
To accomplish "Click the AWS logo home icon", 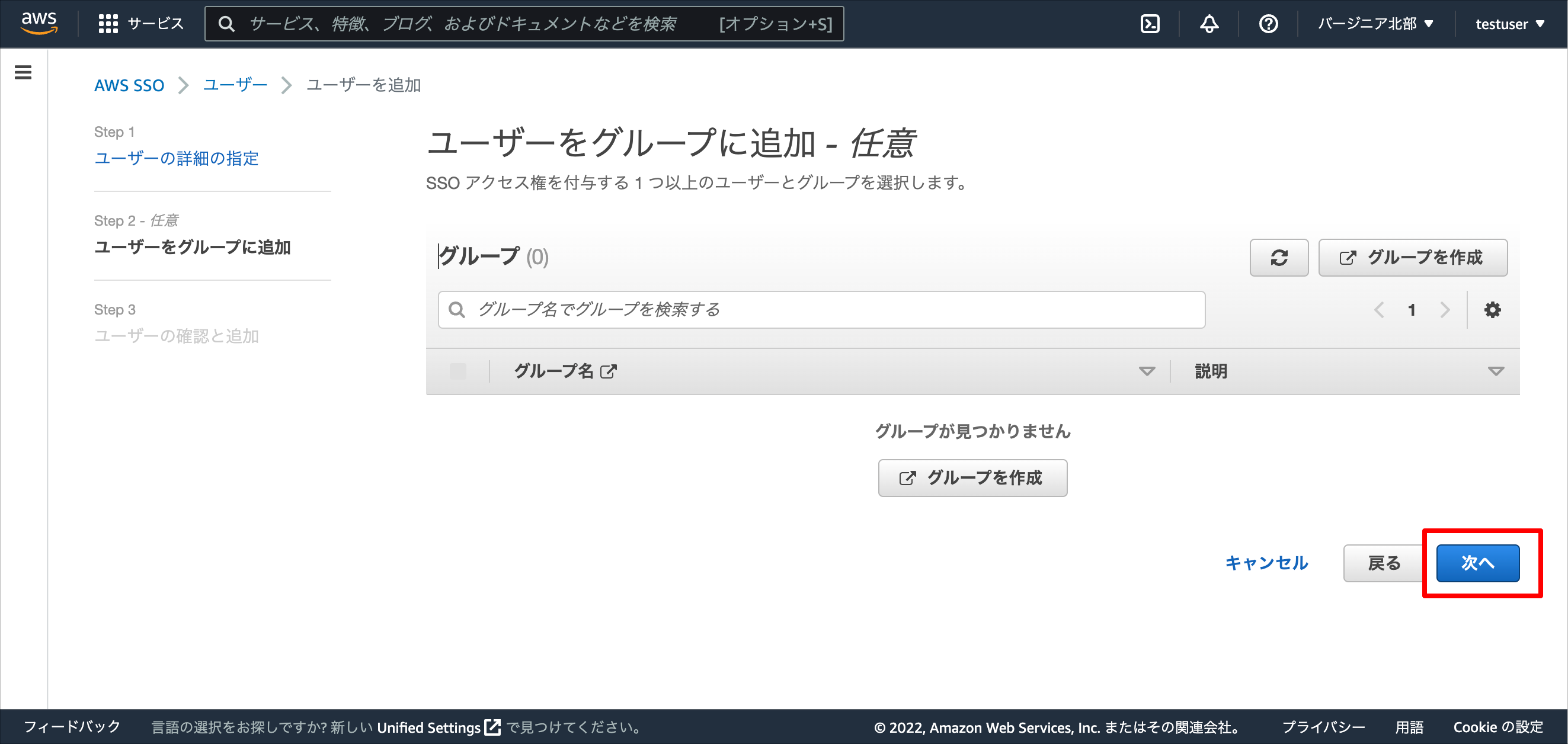I will click(x=39, y=23).
